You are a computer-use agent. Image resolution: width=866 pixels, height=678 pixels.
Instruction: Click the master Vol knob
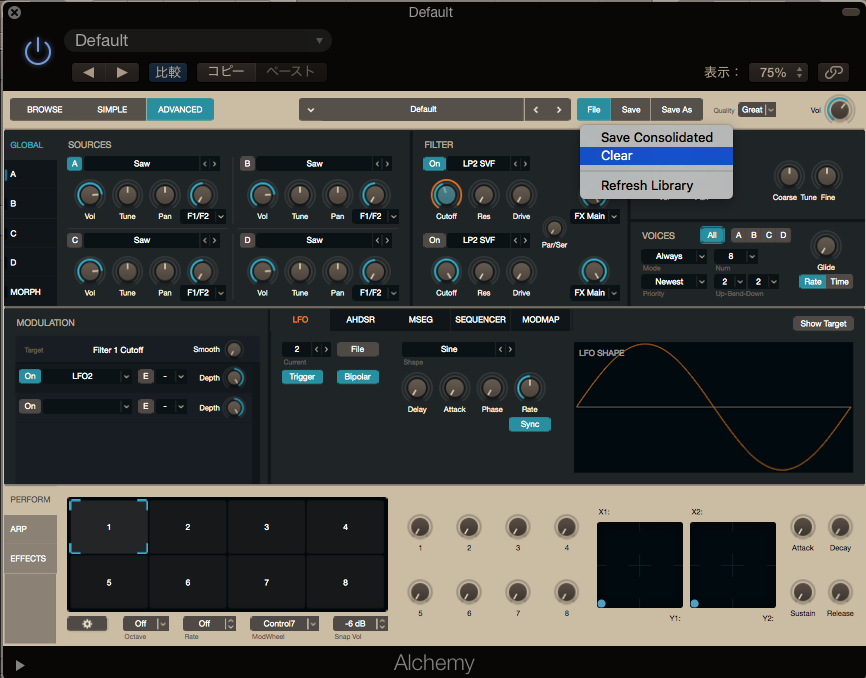click(x=840, y=110)
